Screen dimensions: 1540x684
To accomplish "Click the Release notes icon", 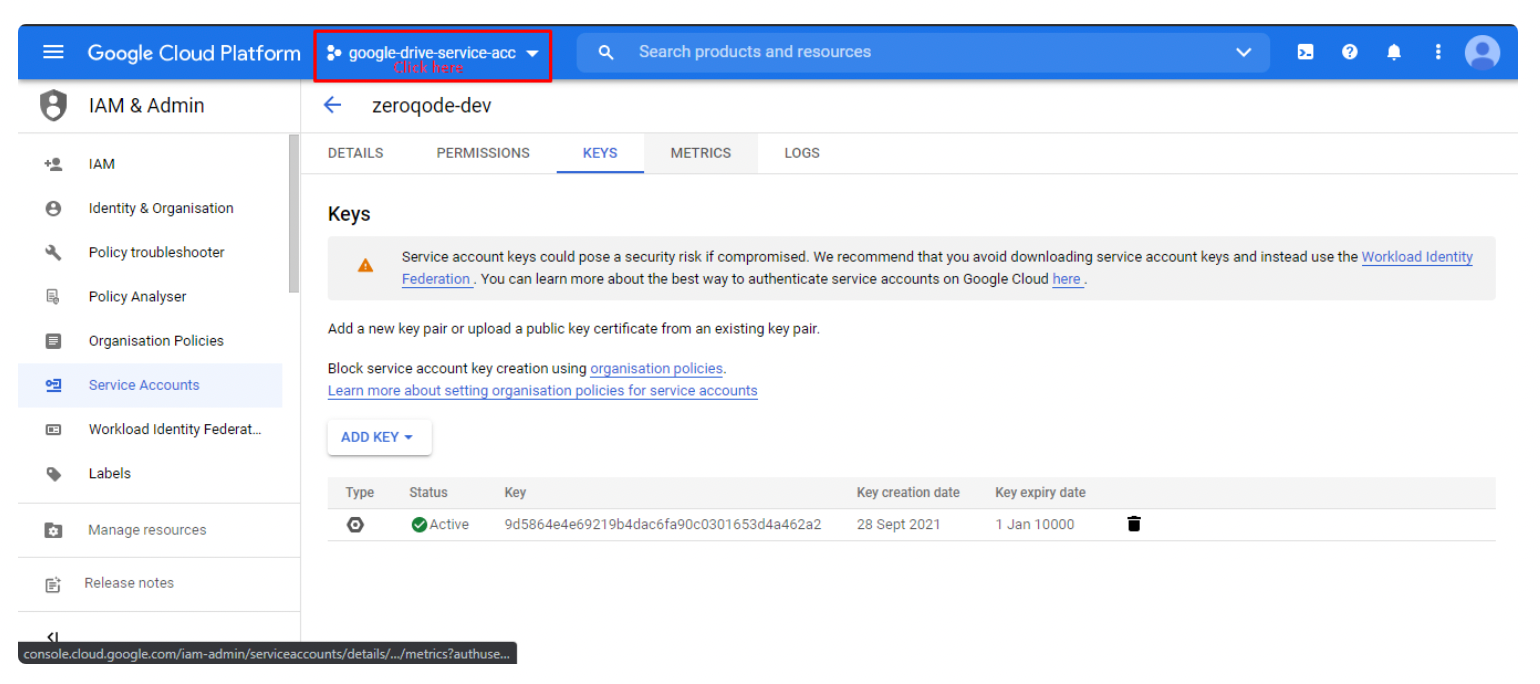I will coord(54,584).
